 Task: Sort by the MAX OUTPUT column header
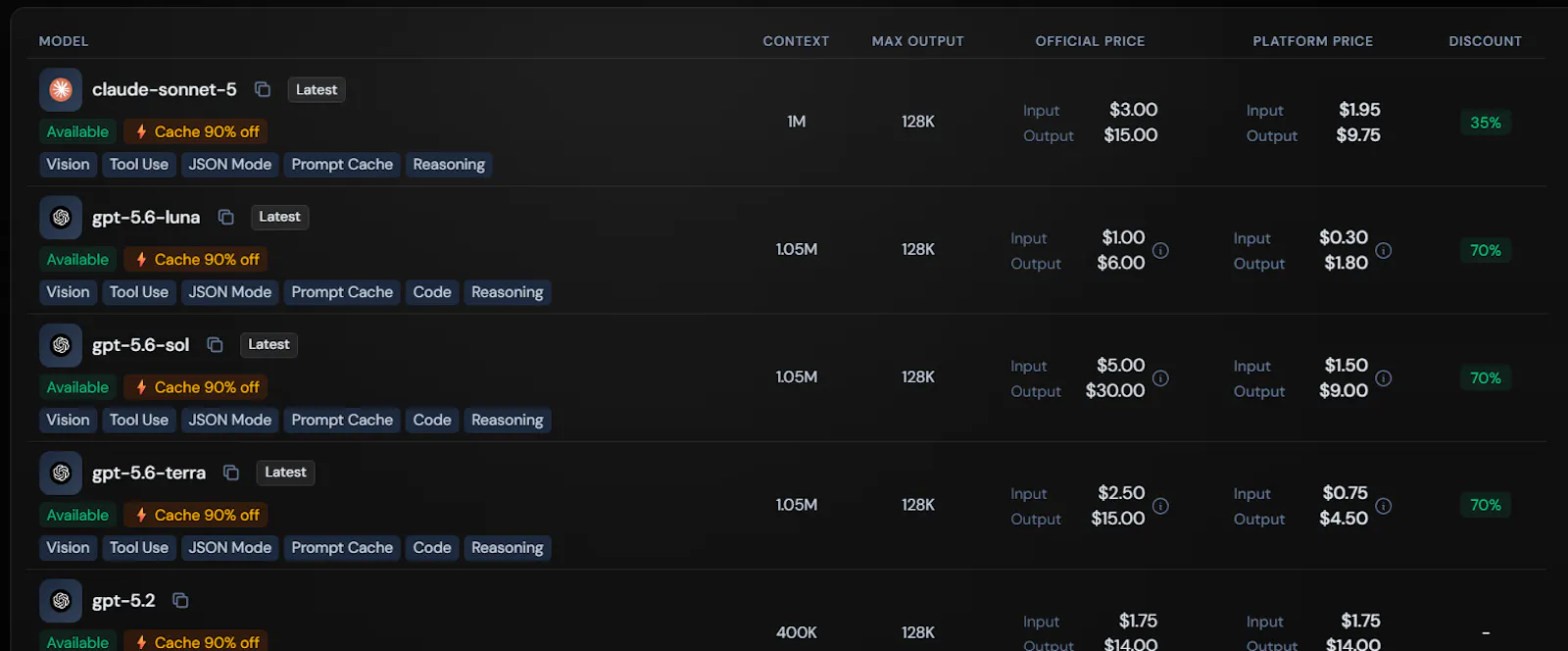[x=918, y=41]
